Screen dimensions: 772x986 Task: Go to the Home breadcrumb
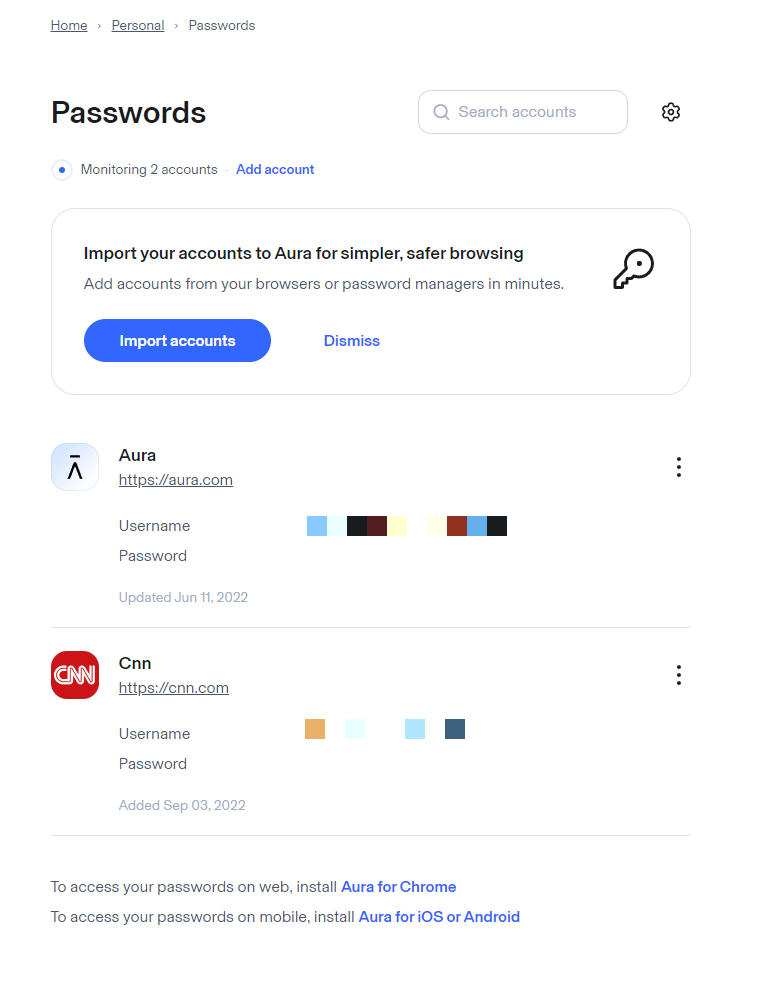pos(68,25)
